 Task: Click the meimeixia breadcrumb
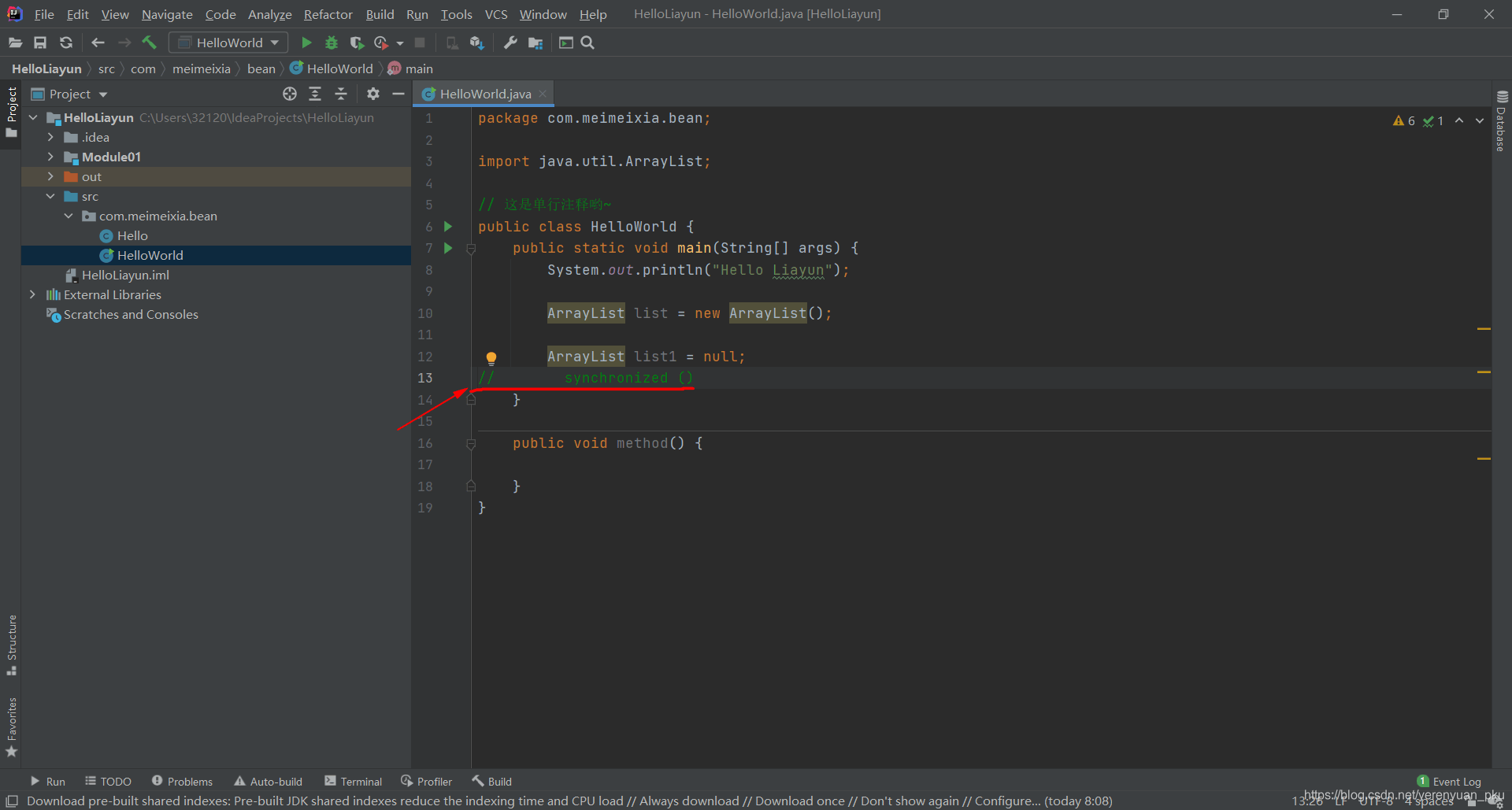[202, 68]
